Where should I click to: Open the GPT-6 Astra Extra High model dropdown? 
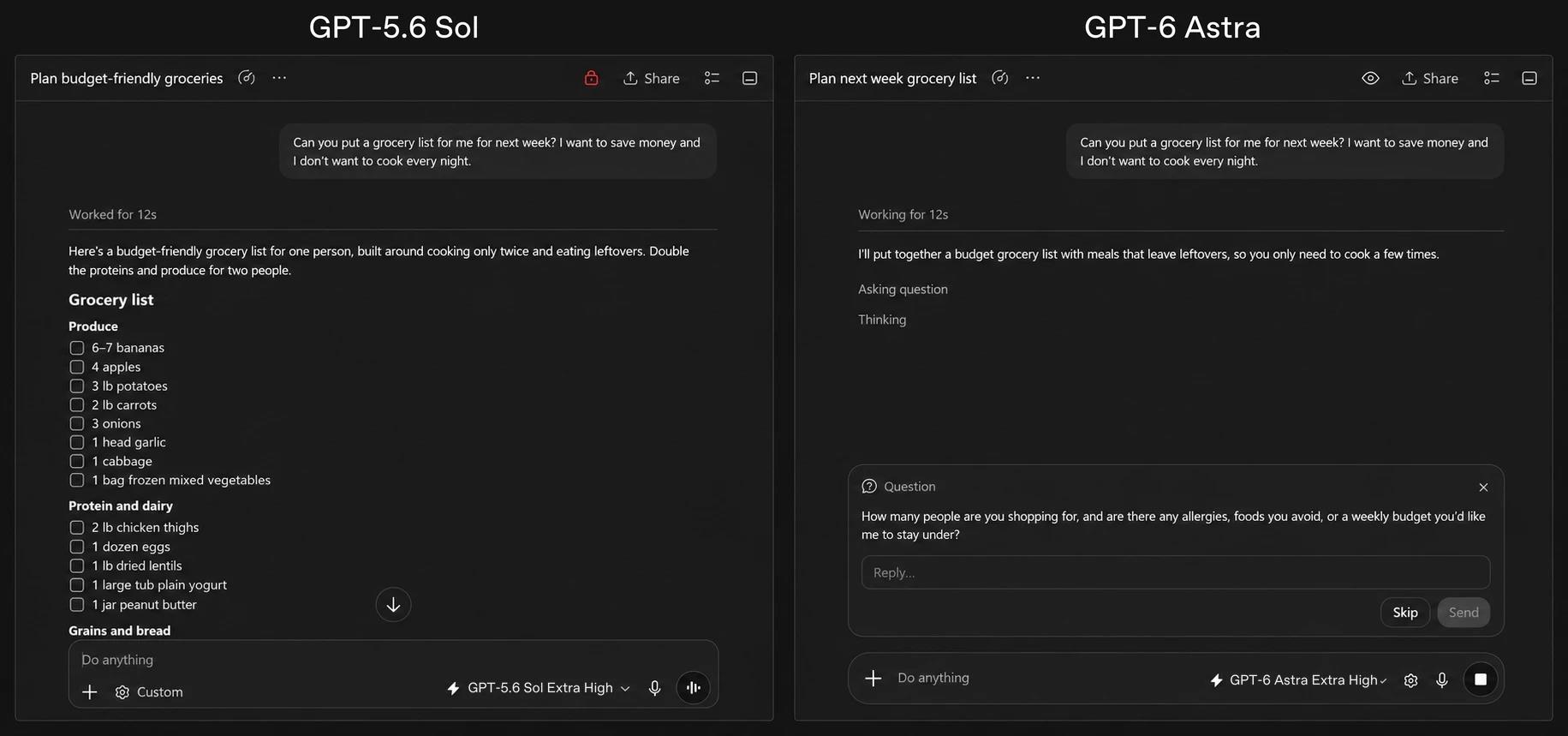(x=1298, y=680)
